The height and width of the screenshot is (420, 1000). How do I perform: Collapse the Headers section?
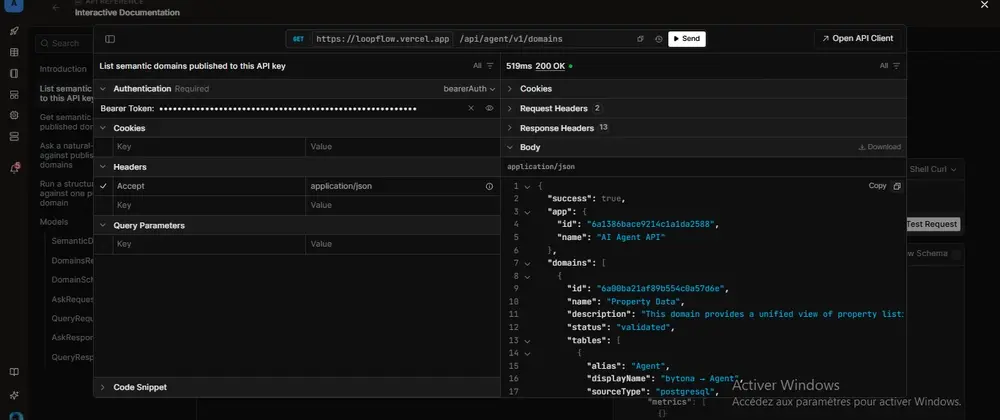point(103,167)
